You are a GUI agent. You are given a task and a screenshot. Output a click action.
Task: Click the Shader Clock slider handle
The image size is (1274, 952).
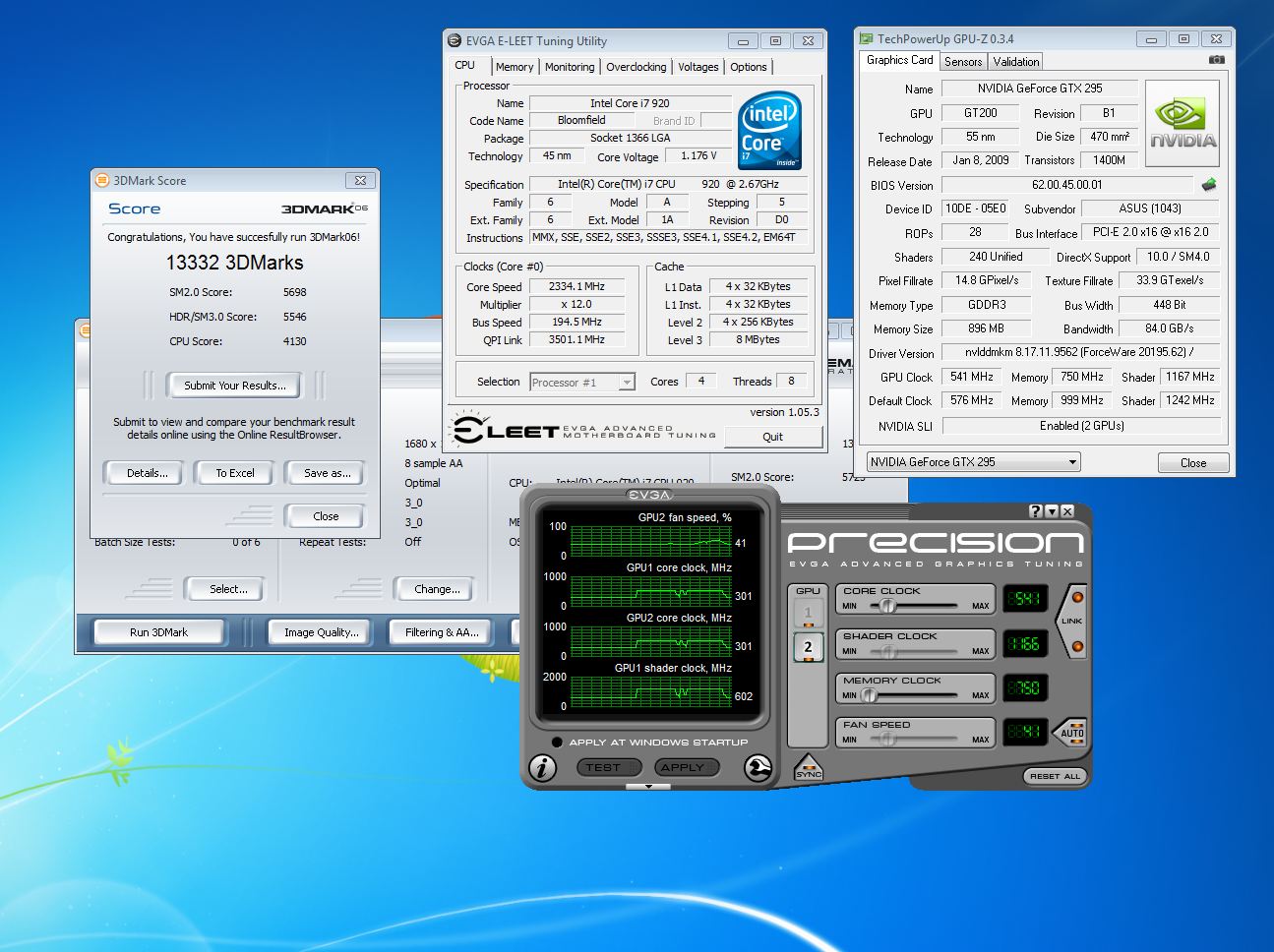coord(887,651)
